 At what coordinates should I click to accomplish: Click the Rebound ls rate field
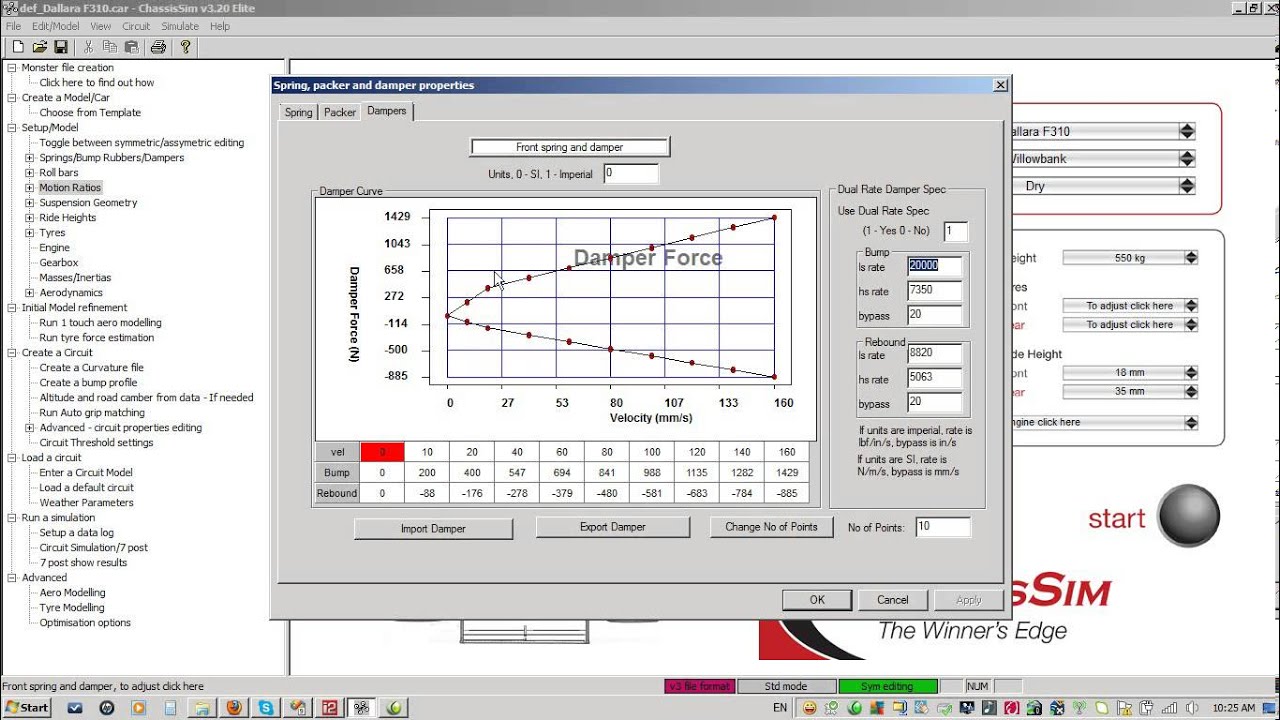point(935,354)
